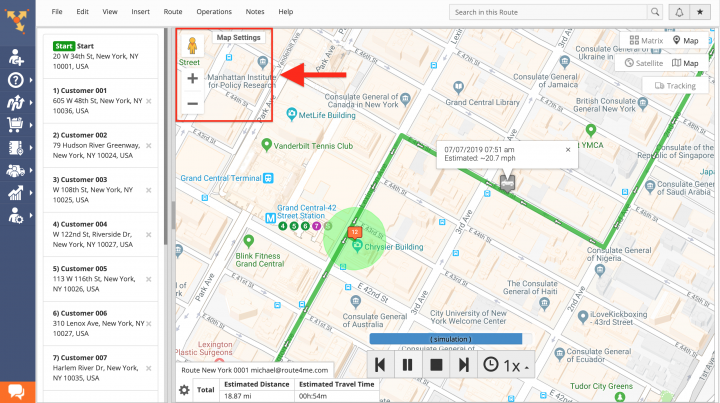Click the orange stop 12 marker

pyautogui.click(x=354, y=232)
